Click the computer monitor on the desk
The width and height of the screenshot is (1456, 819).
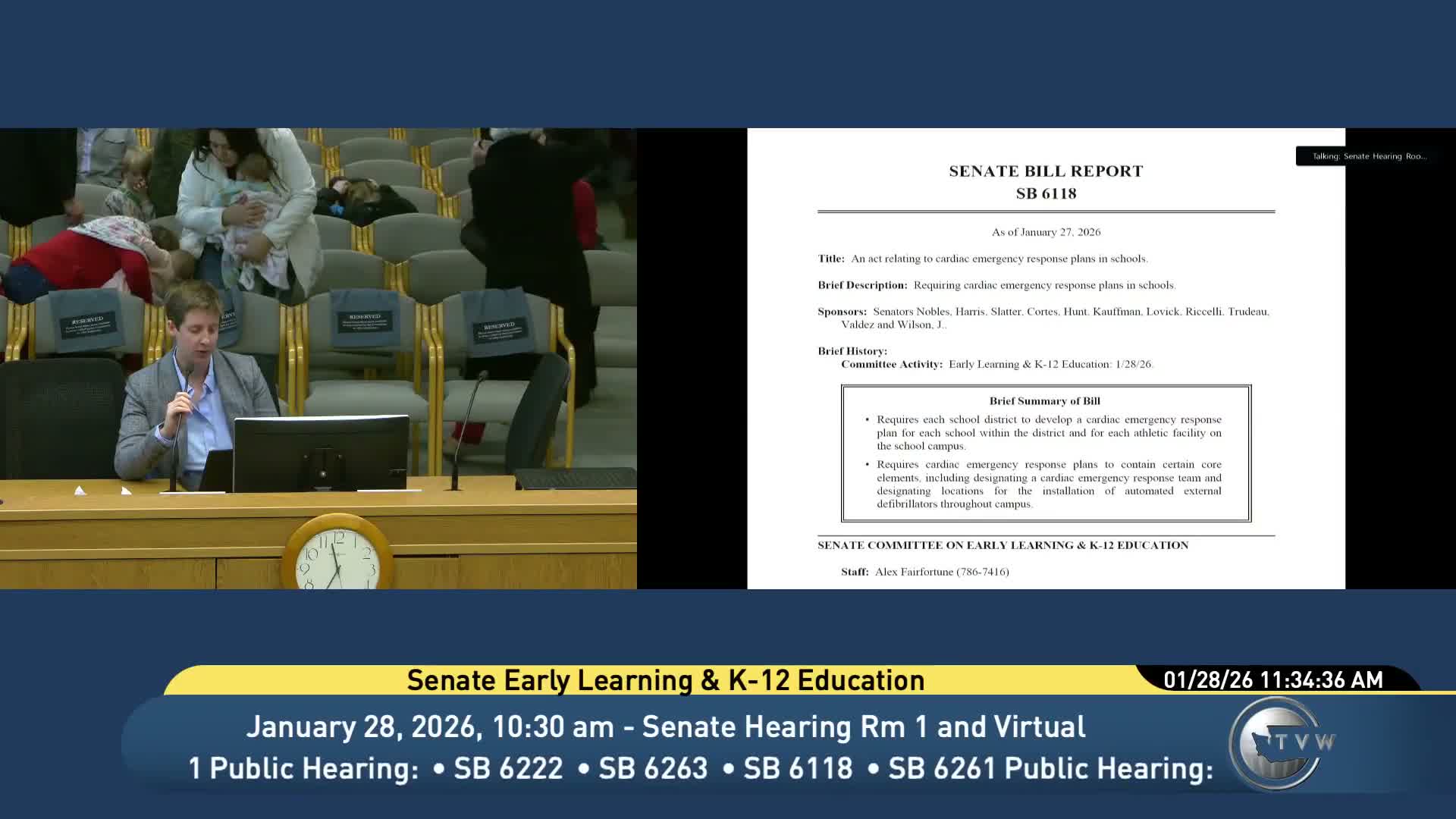(321, 453)
